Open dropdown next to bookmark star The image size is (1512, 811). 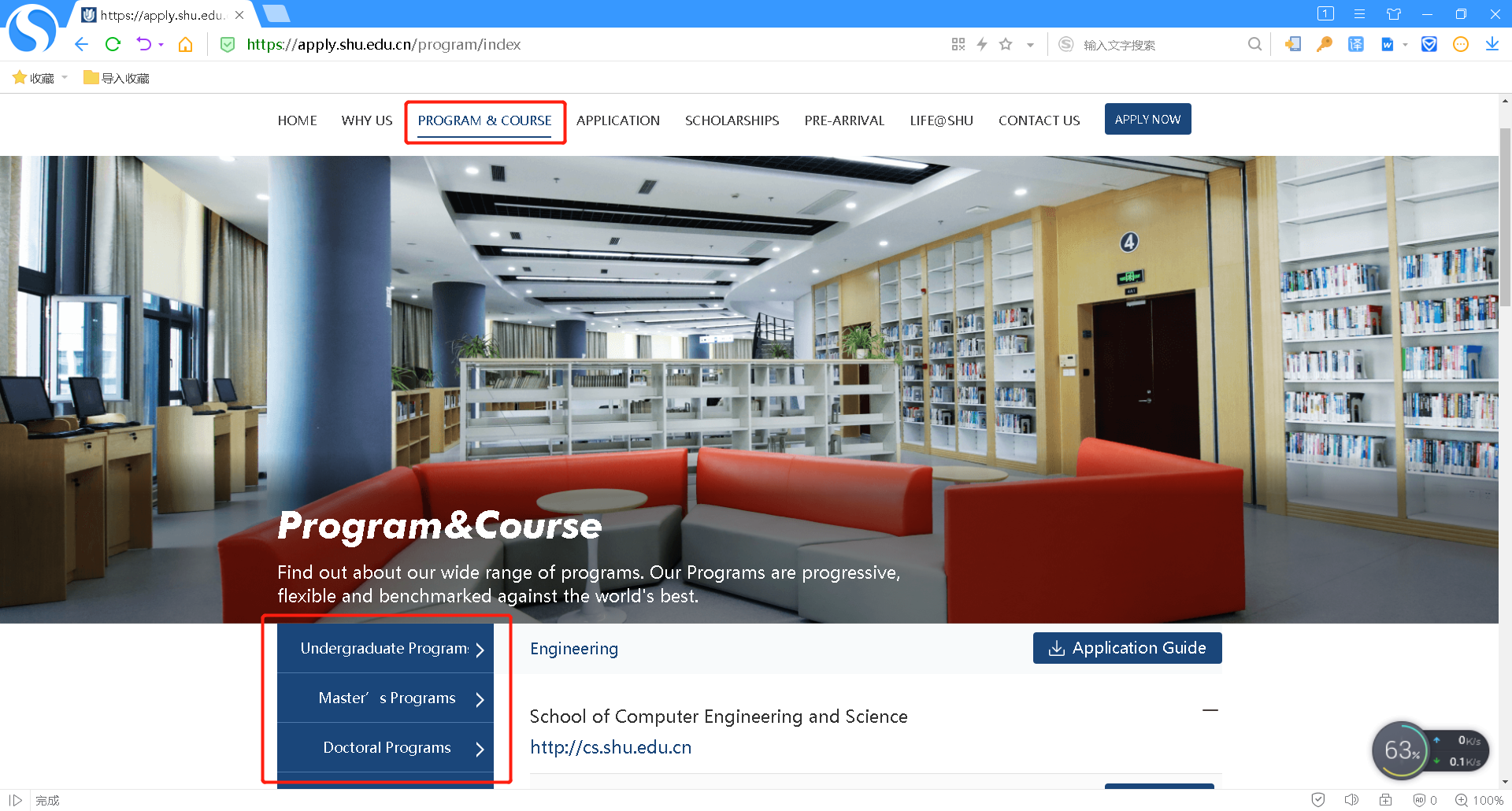point(1030,46)
